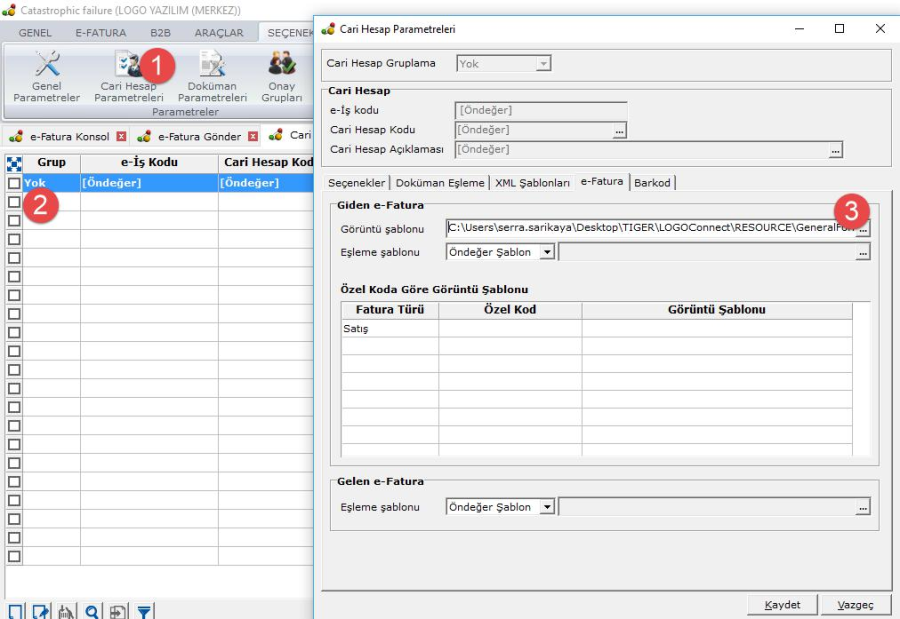Open Giden e-Fatura Öndeğer Şablon dropdown
The height and width of the screenshot is (619, 900).
coord(547,252)
